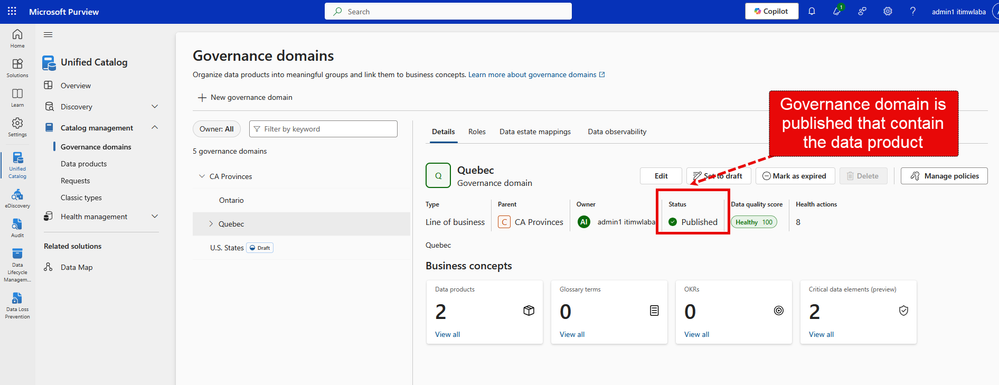Click View all under Data products
The image size is (999, 385).
(447, 334)
